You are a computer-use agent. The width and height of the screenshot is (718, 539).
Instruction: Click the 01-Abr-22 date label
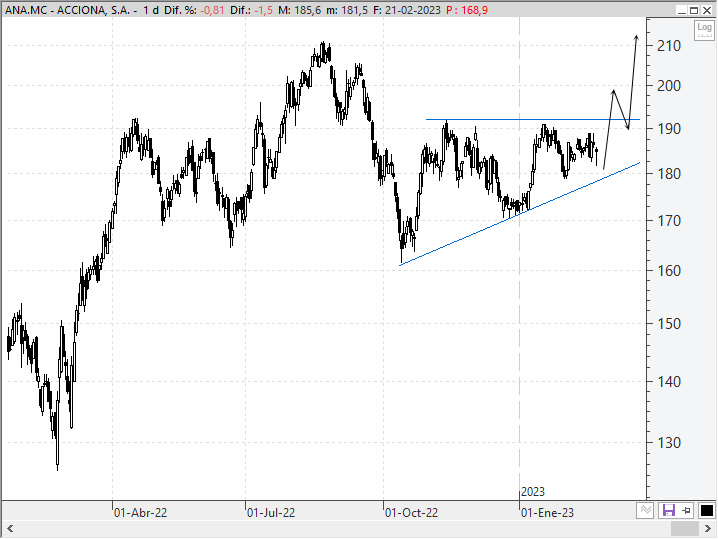[x=140, y=512]
